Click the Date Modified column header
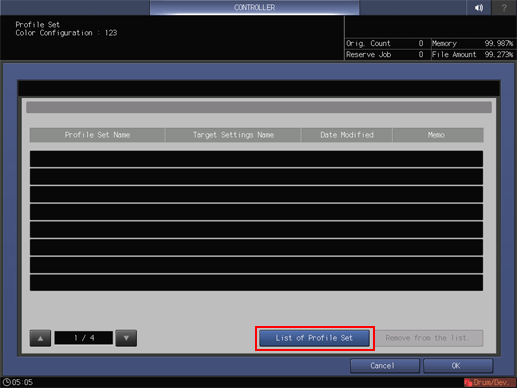Screen dimensions: 517x388 click(x=347, y=135)
